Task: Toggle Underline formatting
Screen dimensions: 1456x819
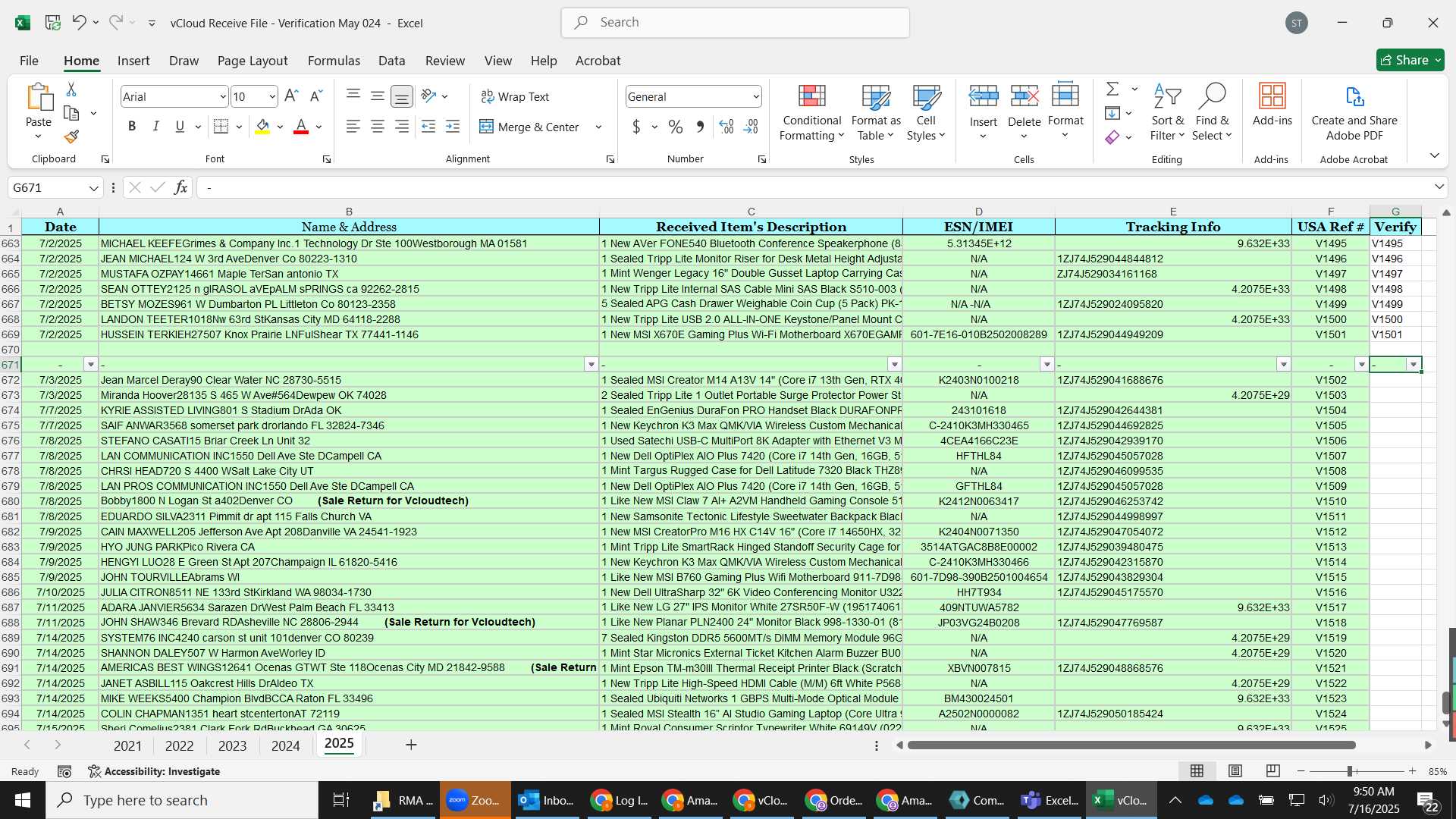Action: [180, 127]
